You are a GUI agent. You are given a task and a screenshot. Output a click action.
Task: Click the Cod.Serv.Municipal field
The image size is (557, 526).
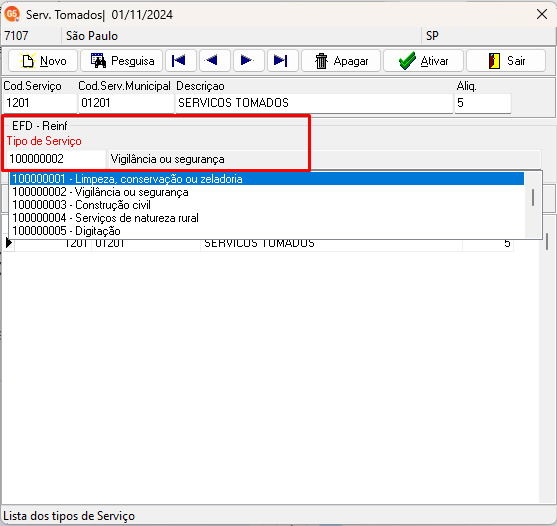pos(126,103)
